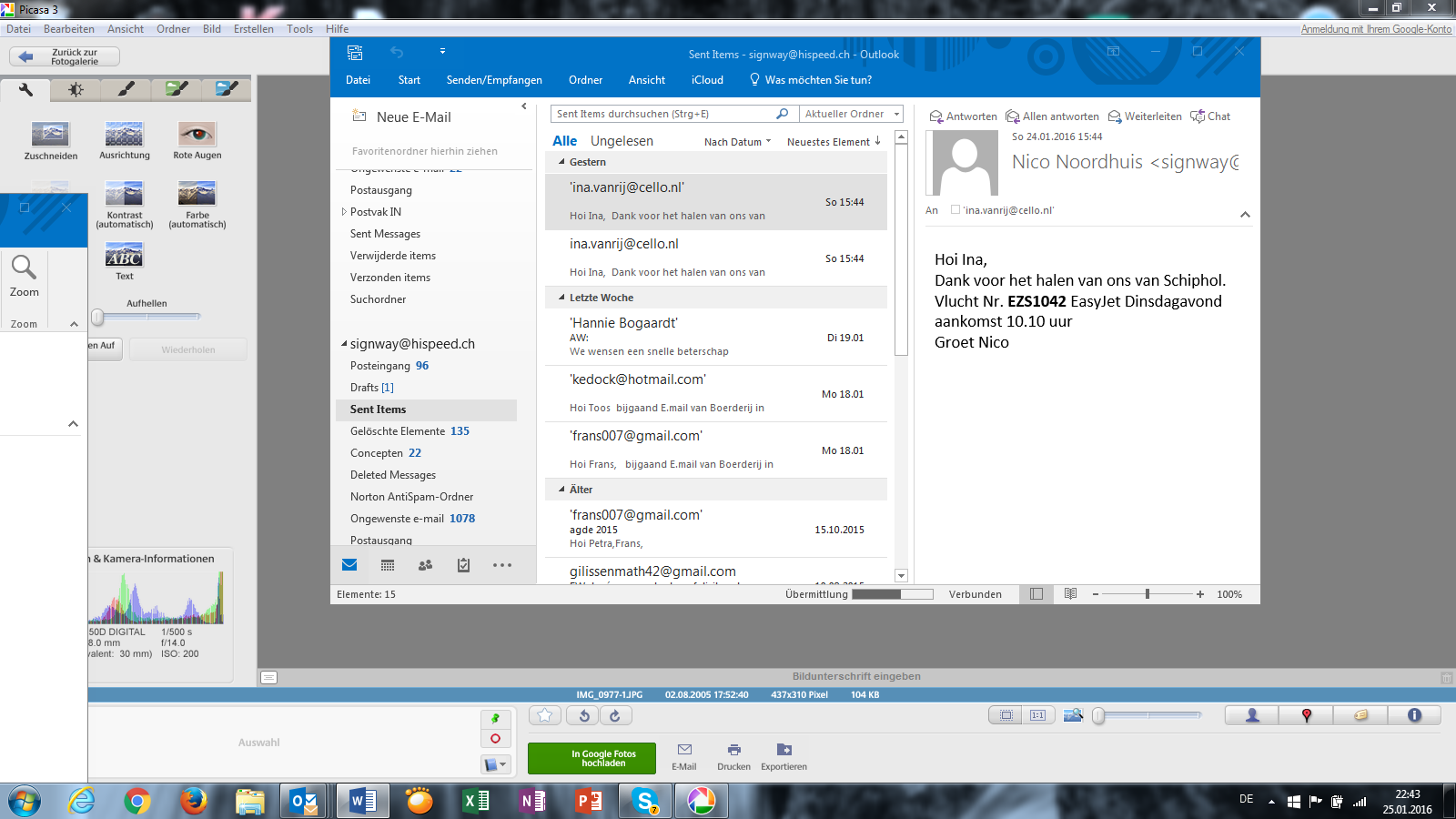The image size is (1456, 819).
Task: Switch to Ungelesen unread filter
Action: point(622,141)
